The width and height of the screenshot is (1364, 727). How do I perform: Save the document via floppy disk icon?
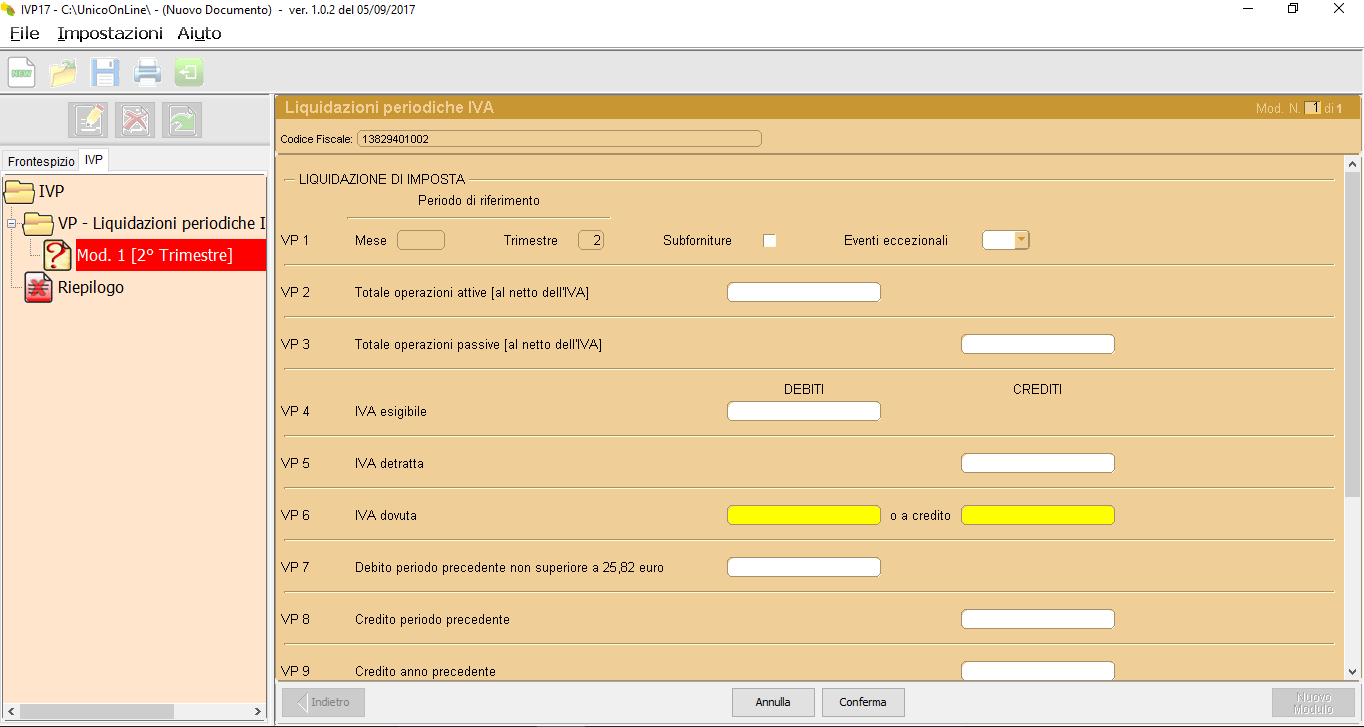105,72
